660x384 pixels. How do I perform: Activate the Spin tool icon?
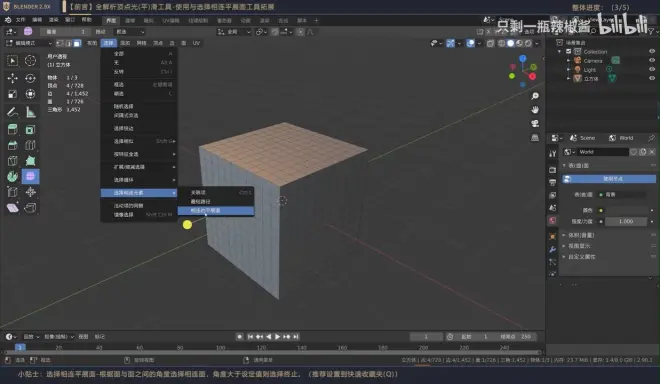pyautogui.click(x=13, y=176)
